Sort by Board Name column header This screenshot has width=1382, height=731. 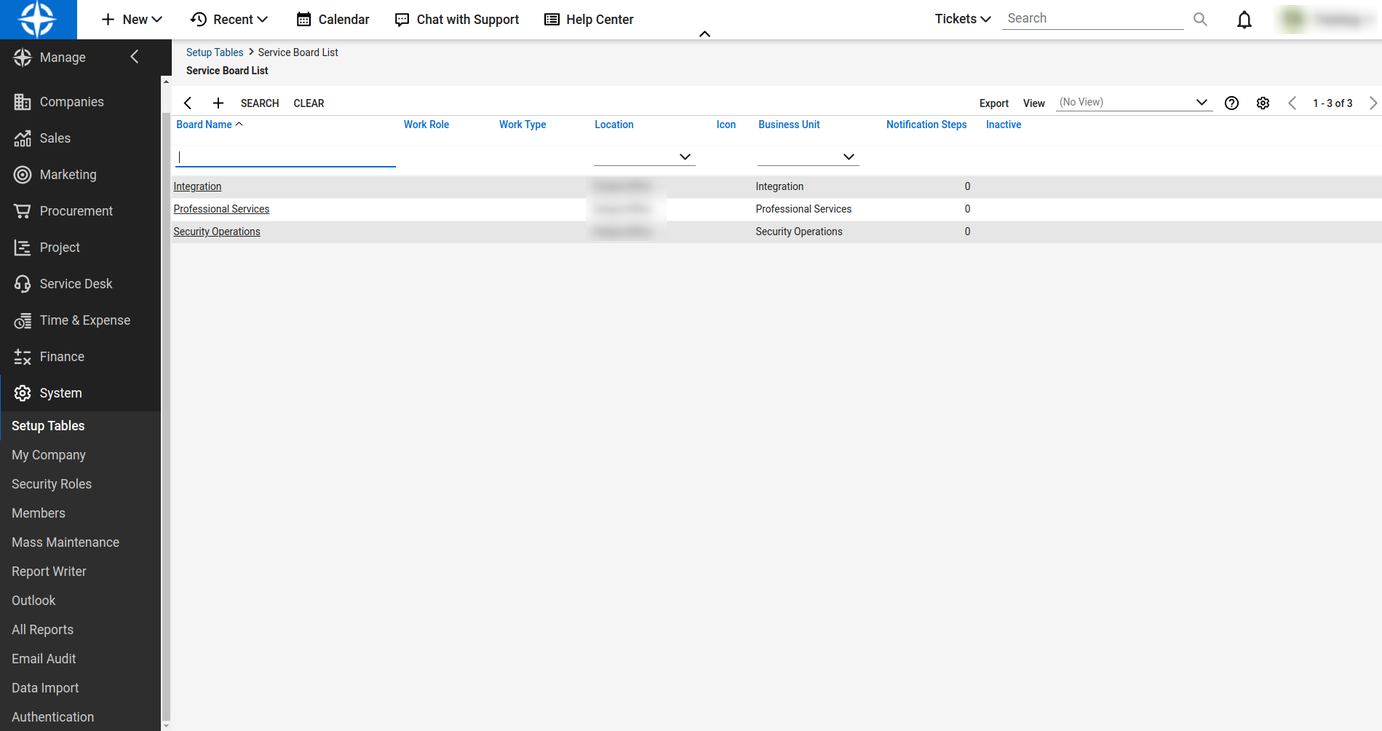(204, 125)
